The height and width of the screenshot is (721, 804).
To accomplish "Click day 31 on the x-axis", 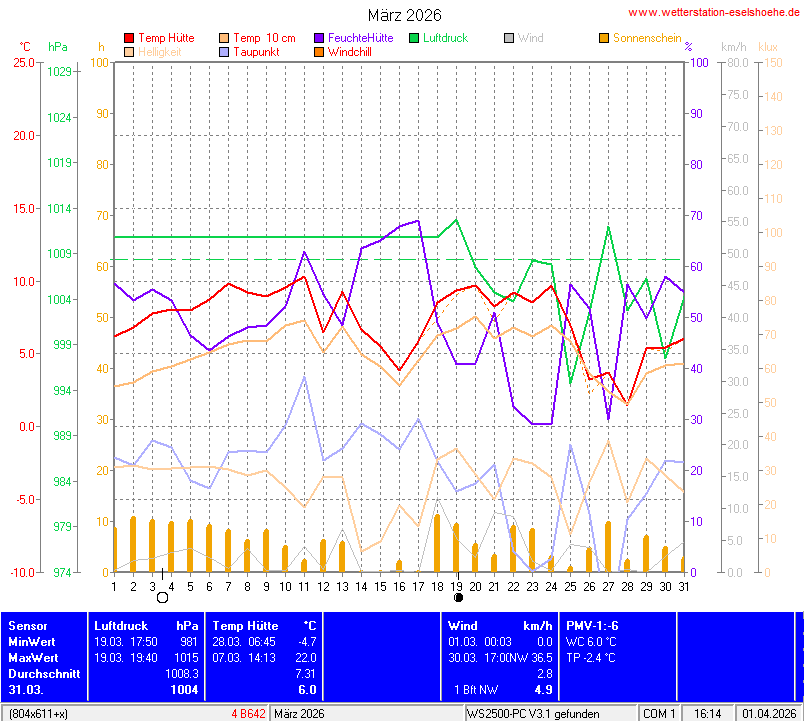I will 684,587.
